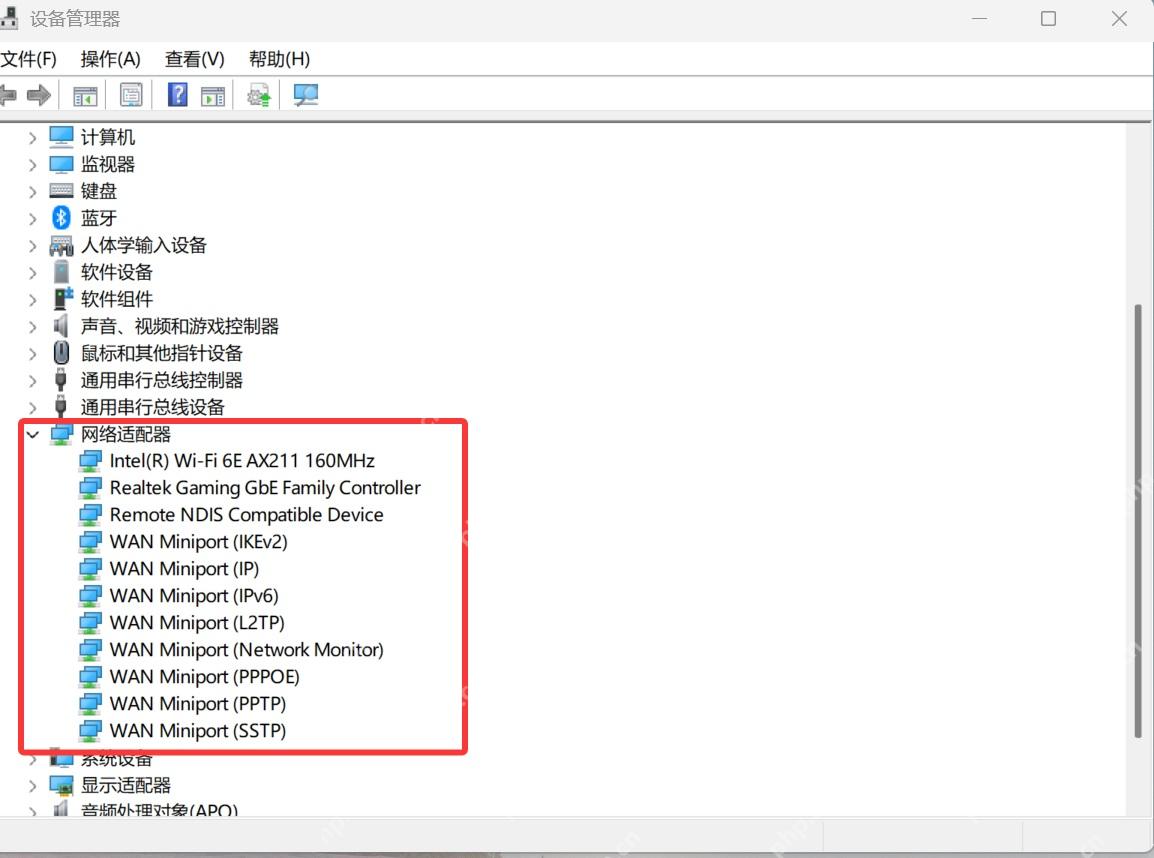This screenshot has height=858, width=1154.
Task: Select 声音、视频和游戏控制器 label
Action: [180, 326]
